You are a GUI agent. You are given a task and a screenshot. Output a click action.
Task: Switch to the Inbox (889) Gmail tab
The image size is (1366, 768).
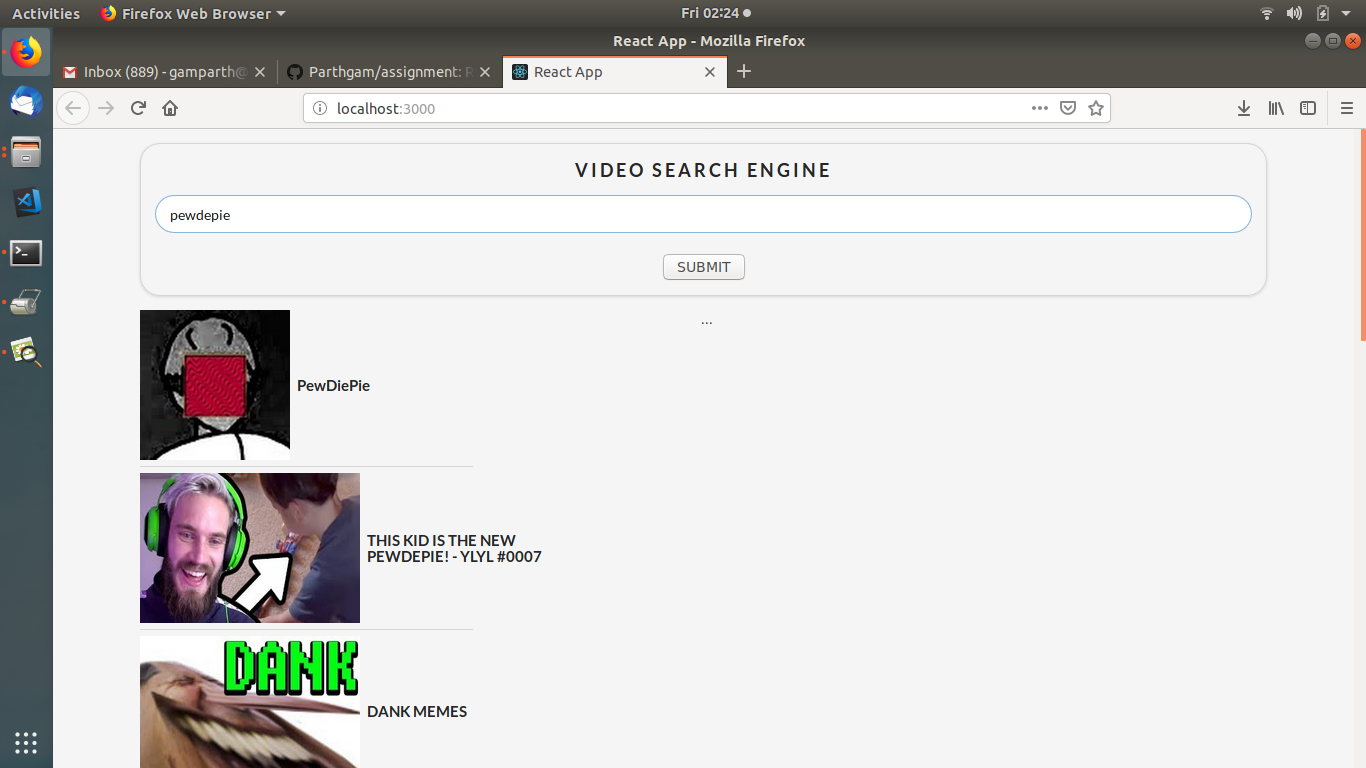[164, 72]
